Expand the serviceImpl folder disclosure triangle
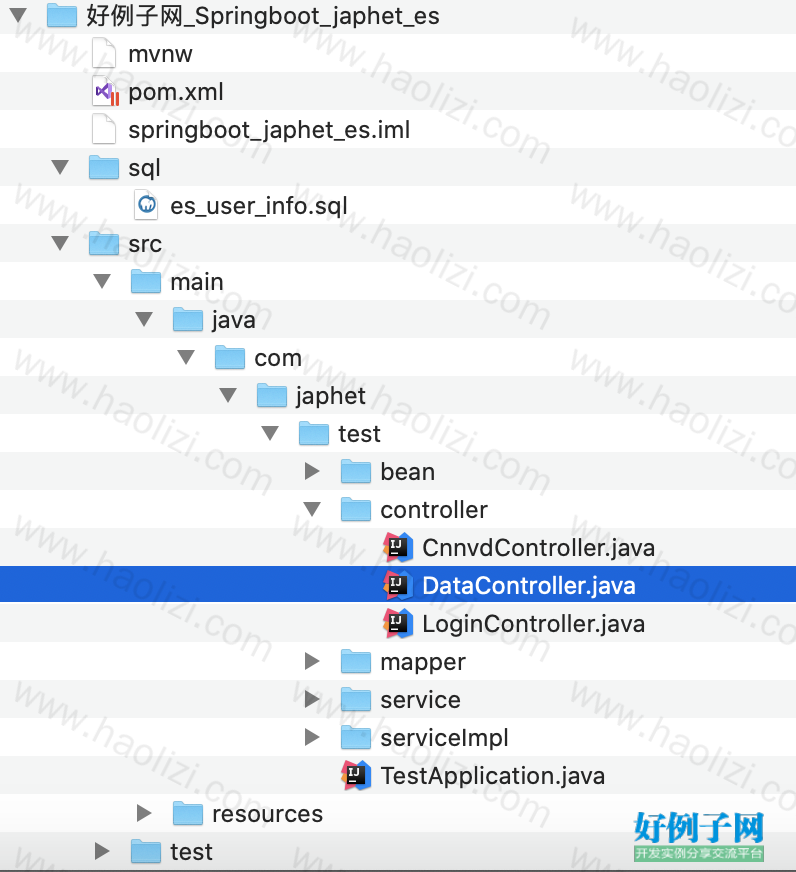This screenshot has width=796, height=872. pyautogui.click(x=312, y=737)
